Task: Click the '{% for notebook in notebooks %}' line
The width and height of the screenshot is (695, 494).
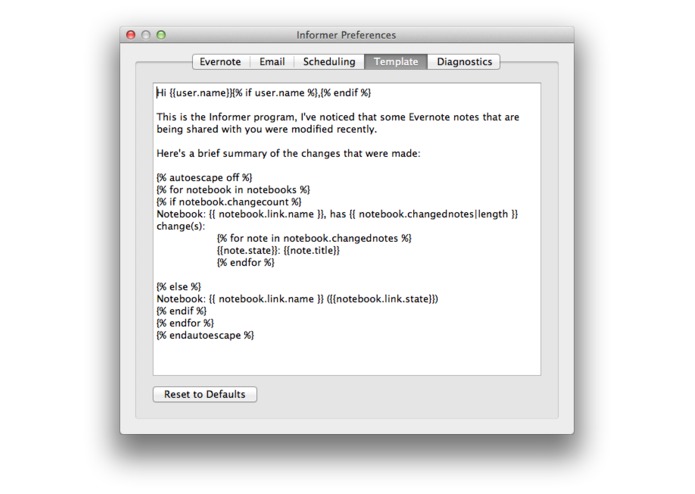Action: 233,190
